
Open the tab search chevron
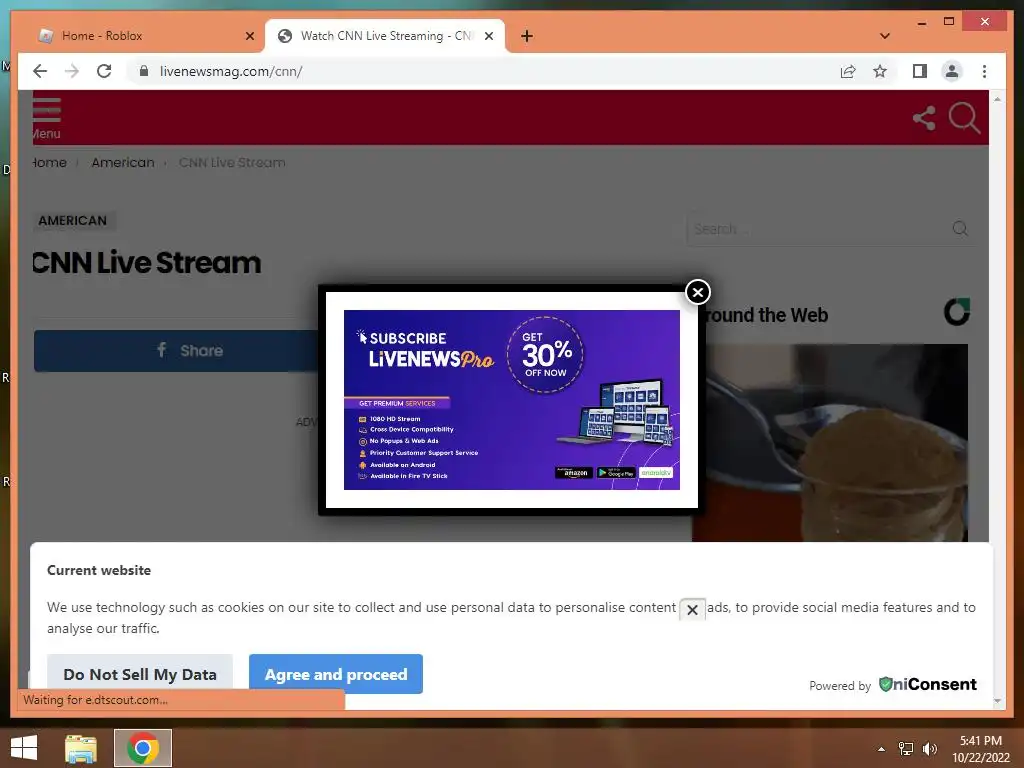point(884,36)
